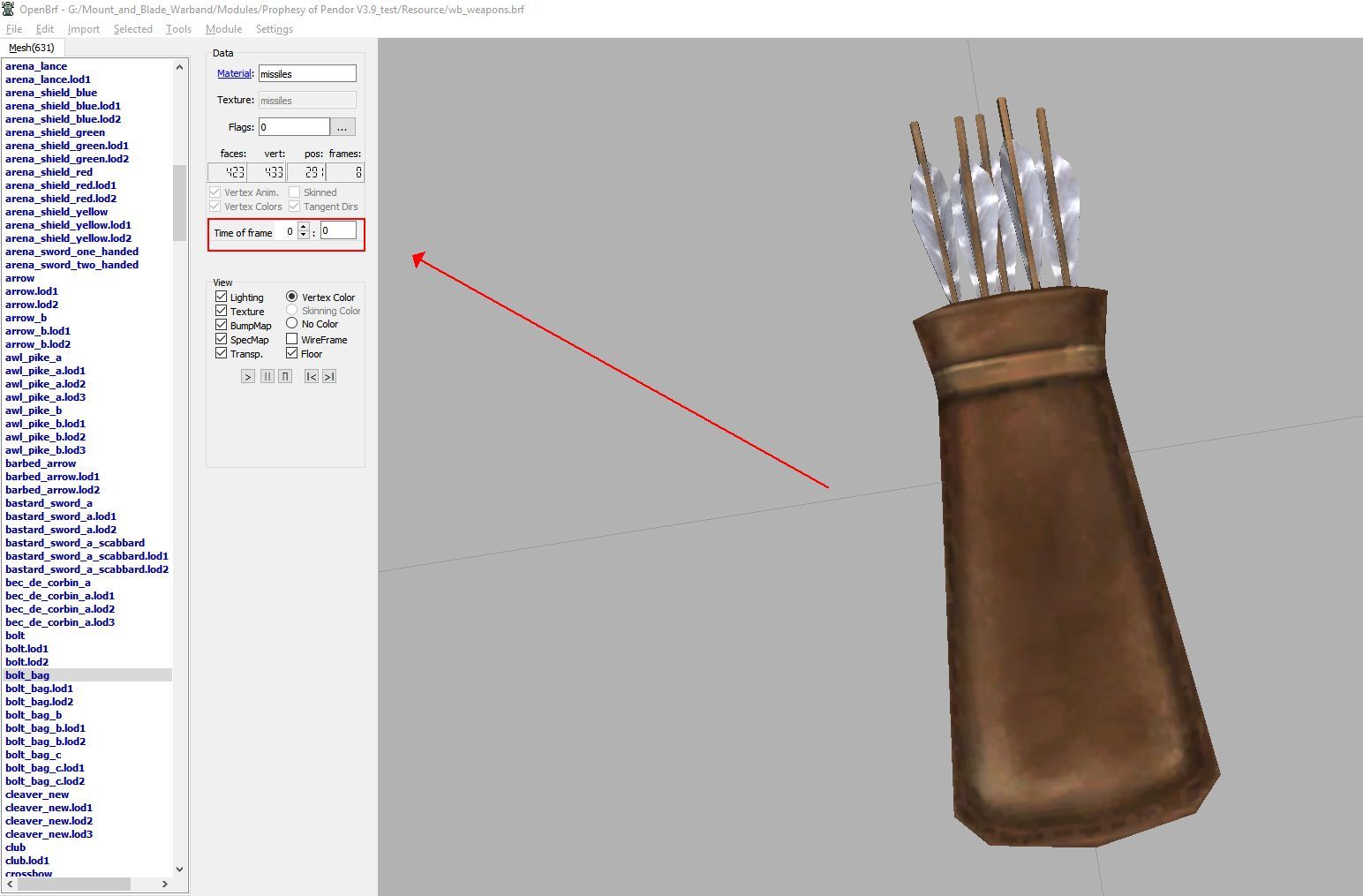Click the Flags value input field
This screenshot has width=1363, height=896.
294,127
